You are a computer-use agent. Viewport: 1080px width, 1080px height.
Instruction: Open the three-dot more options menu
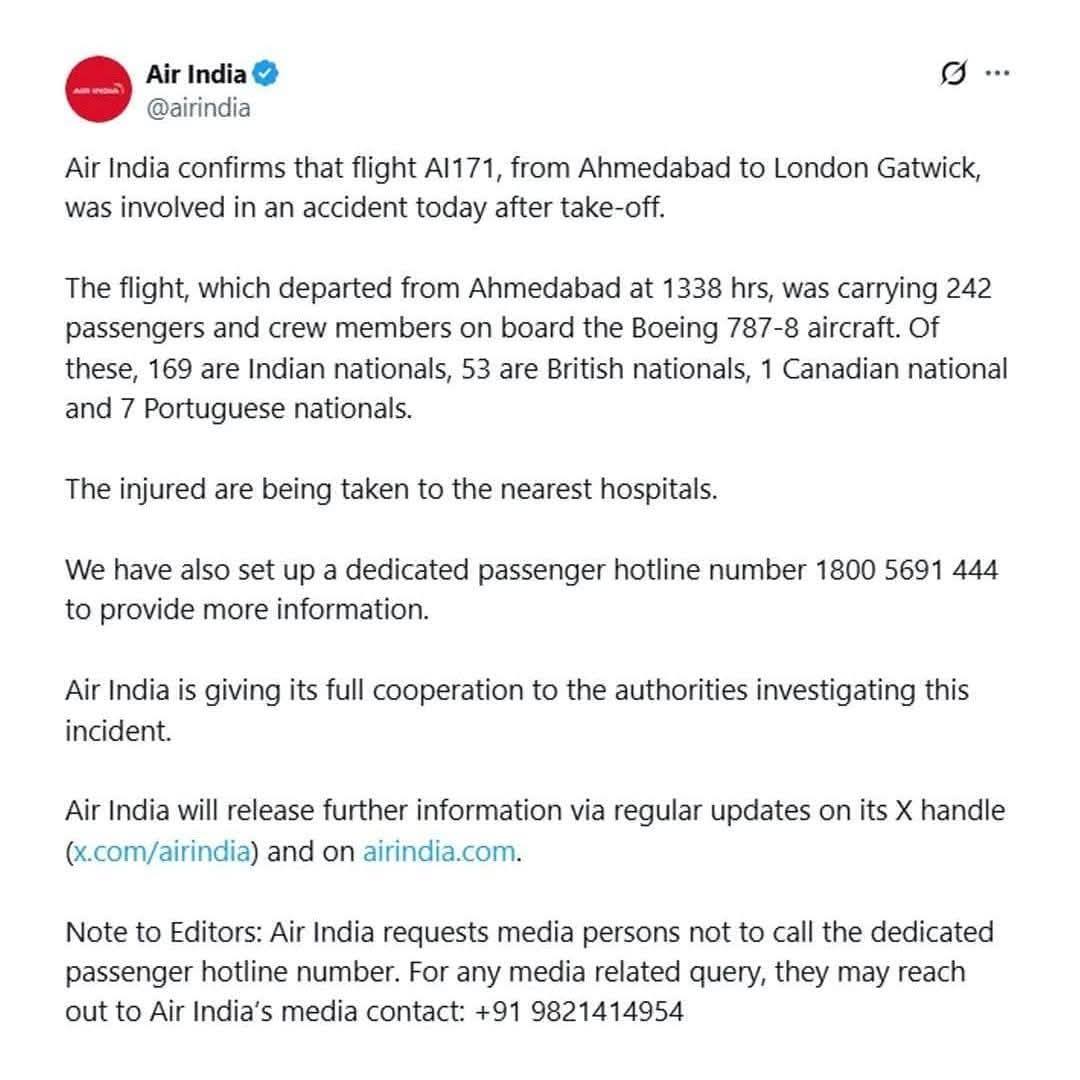997,73
